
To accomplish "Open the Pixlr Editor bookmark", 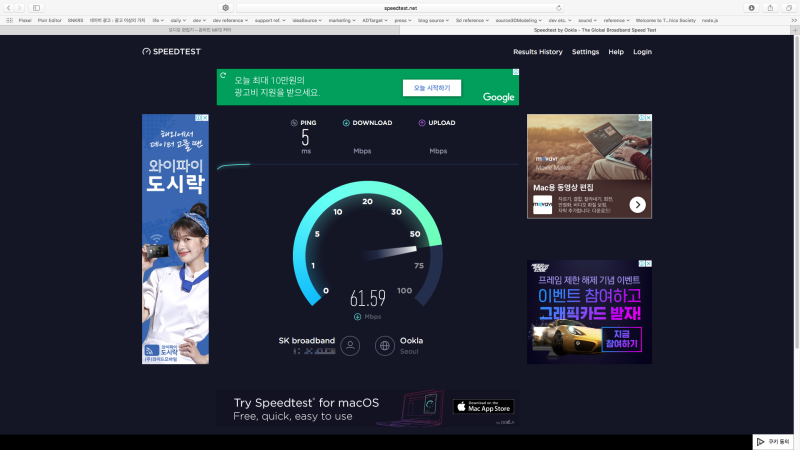I will (x=49, y=20).
